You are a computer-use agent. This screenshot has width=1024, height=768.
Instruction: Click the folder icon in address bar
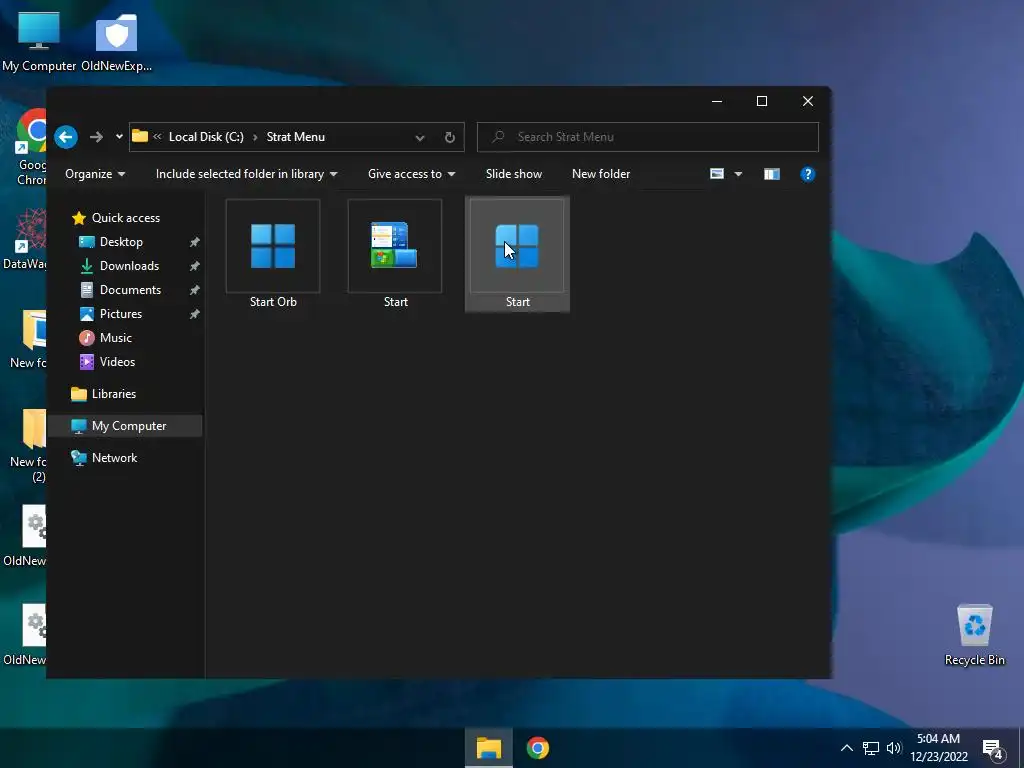tap(140, 136)
